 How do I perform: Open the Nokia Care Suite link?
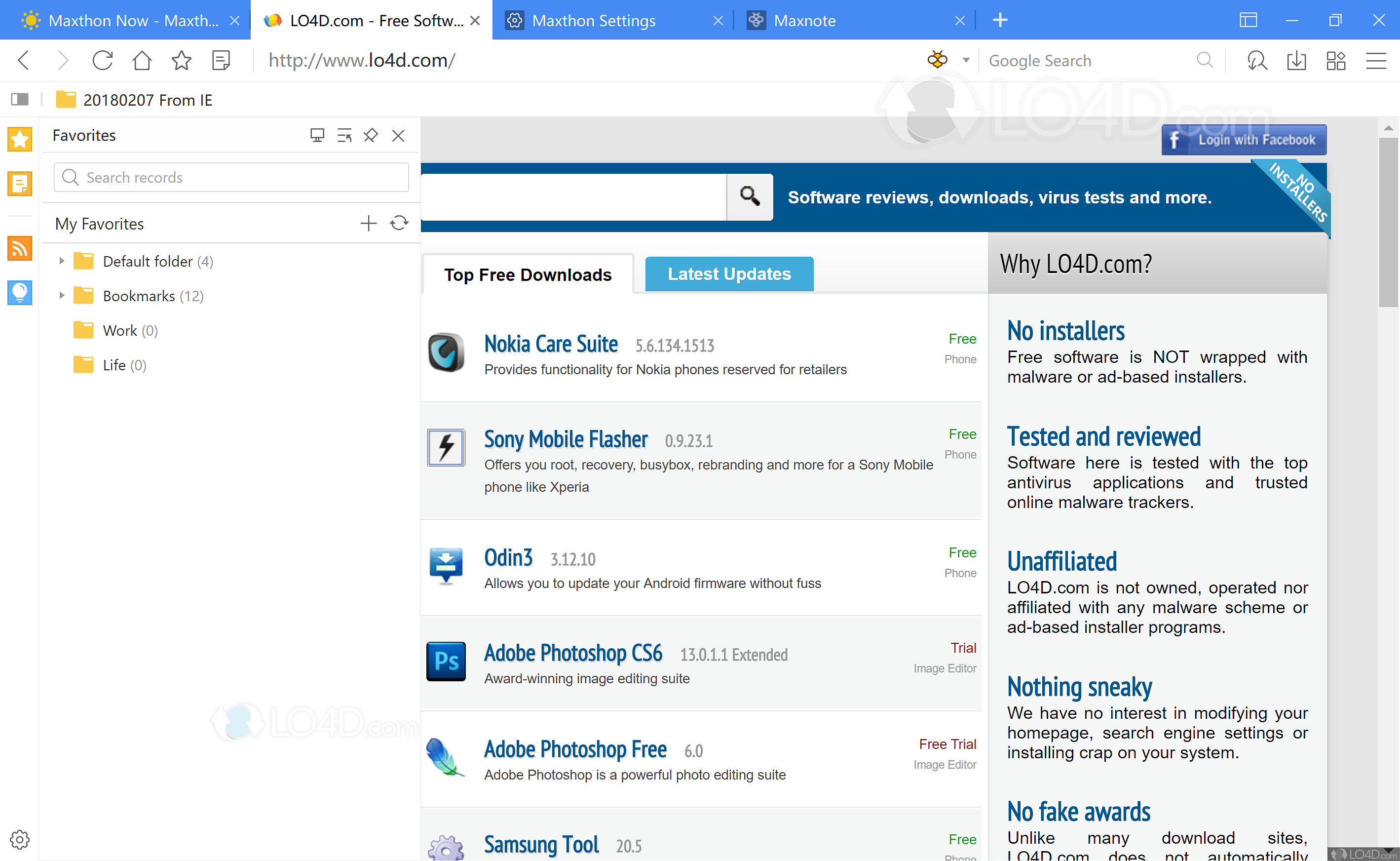point(550,344)
